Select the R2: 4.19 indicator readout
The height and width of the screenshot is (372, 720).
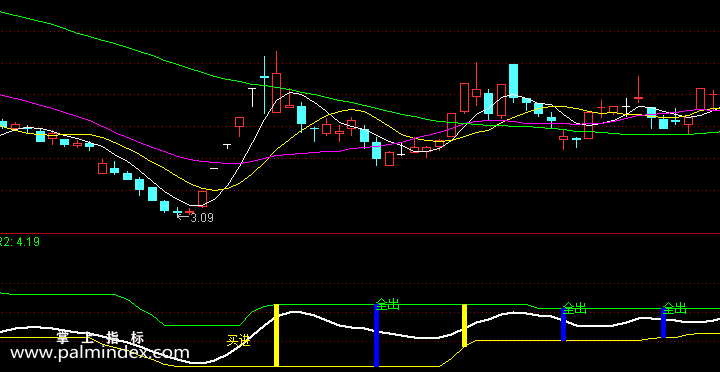[x=20, y=242]
